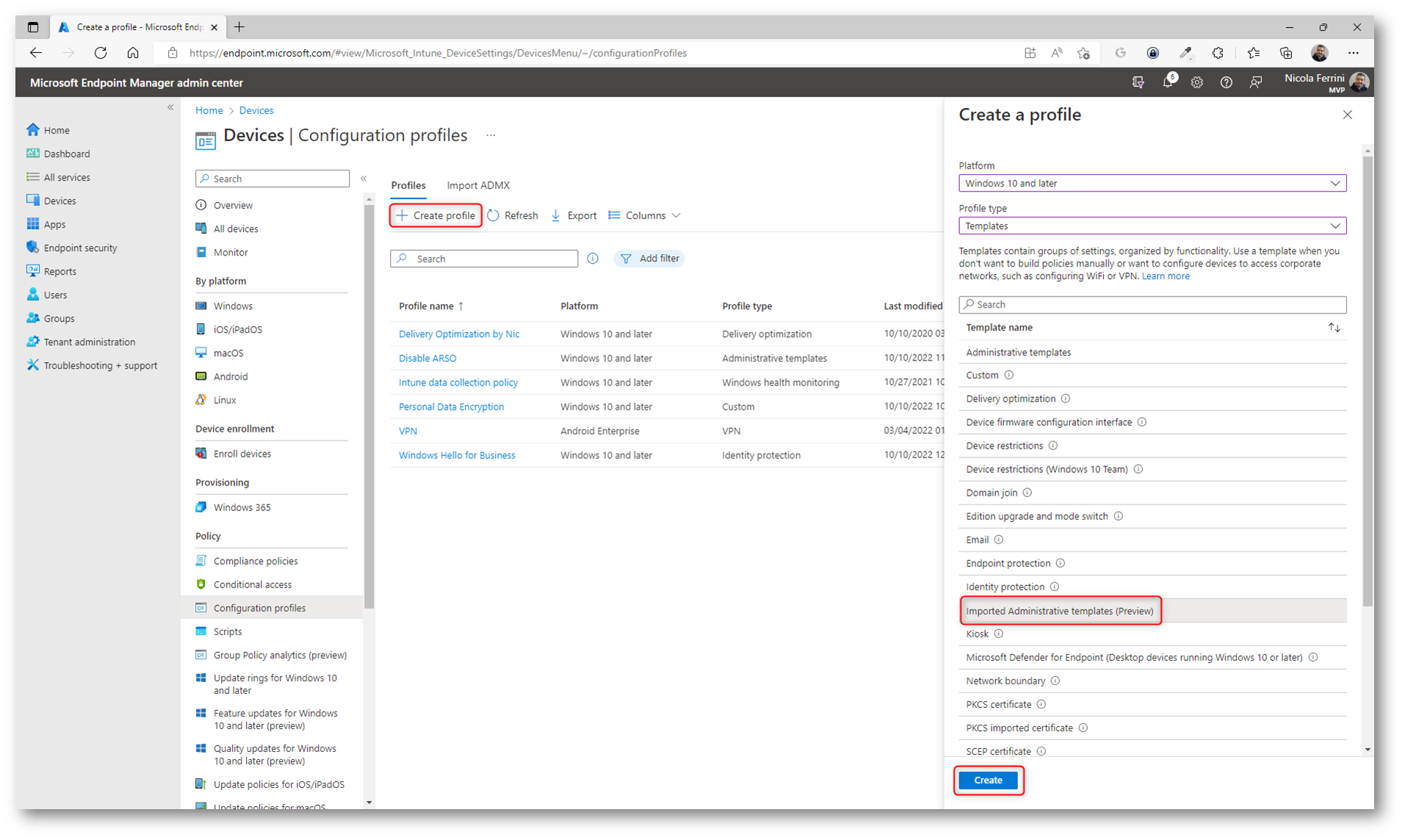Click the template Search input field

(1152, 305)
